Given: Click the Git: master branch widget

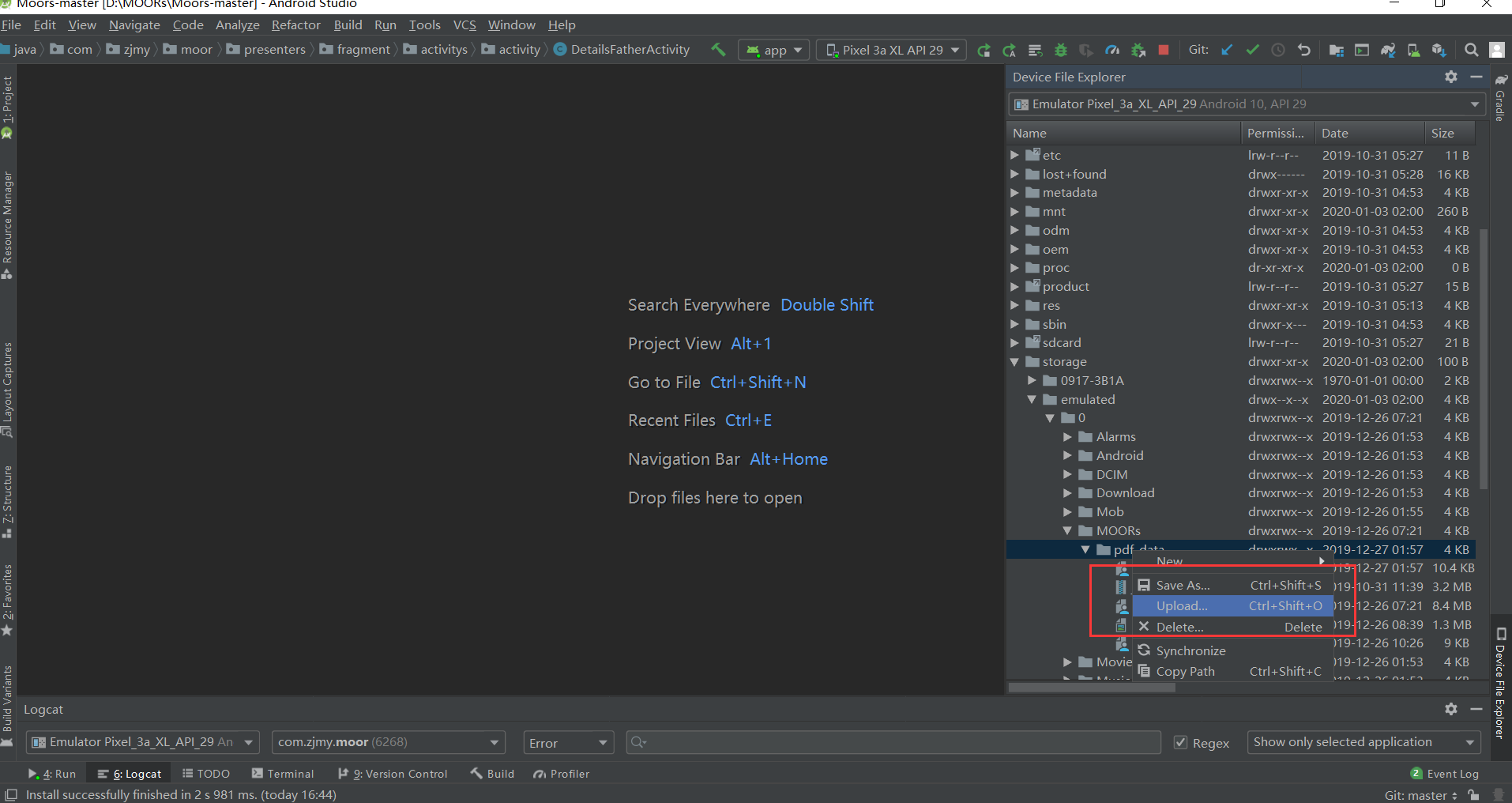Looking at the screenshot, I should [x=1420, y=795].
